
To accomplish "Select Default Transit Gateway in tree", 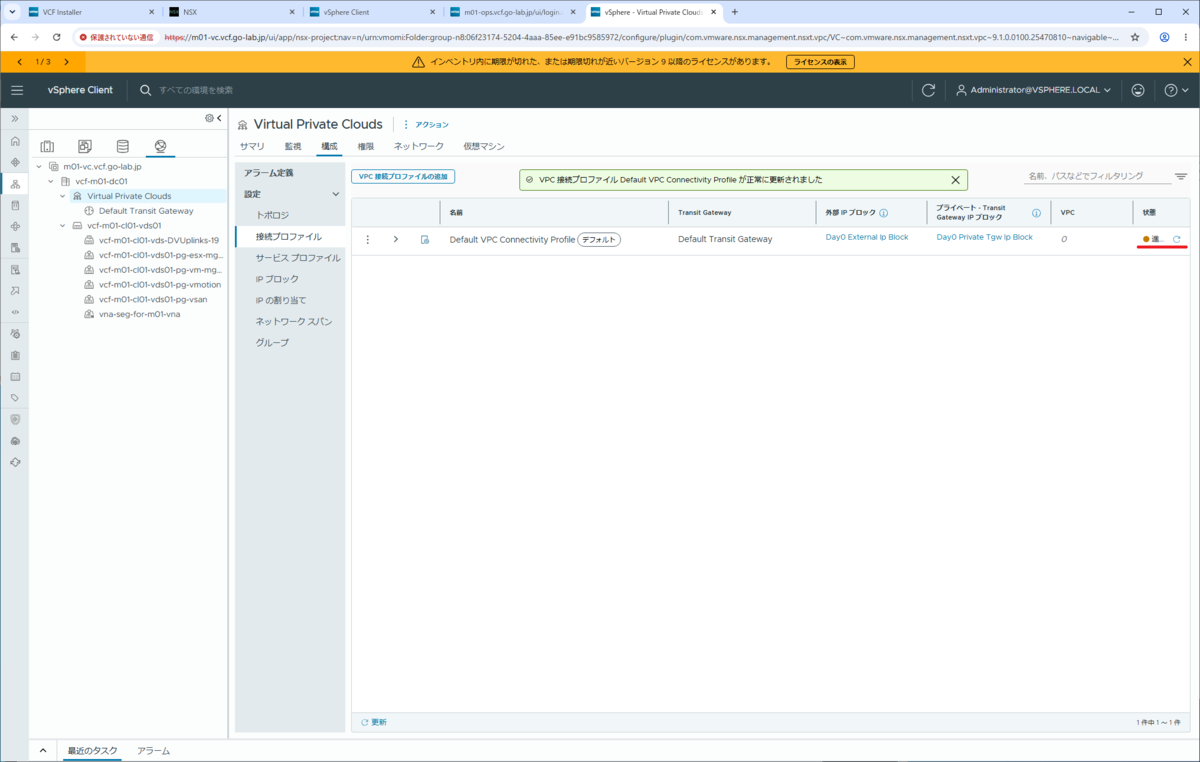I will [146, 211].
